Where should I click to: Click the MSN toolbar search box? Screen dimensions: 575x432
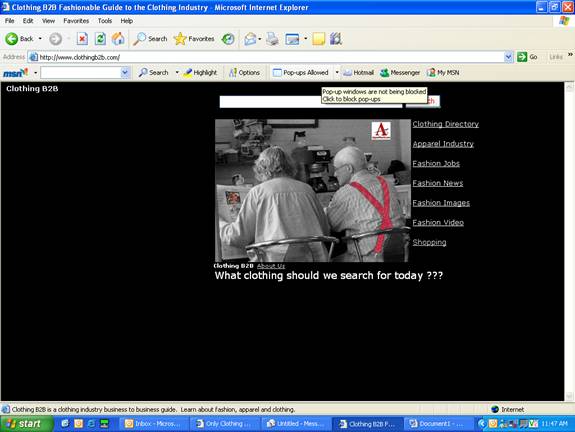point(81,73)
